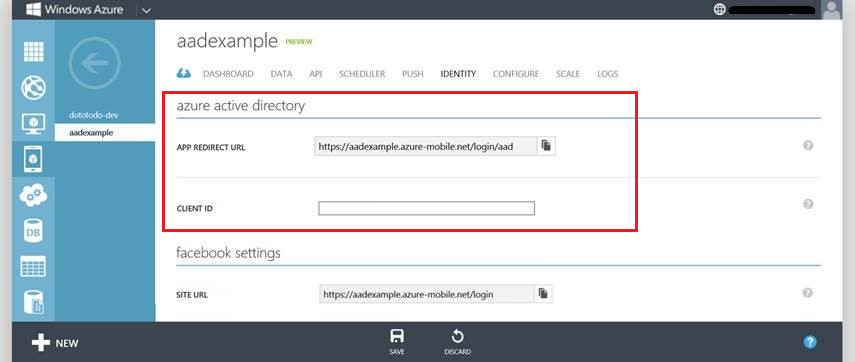Click the aadexample page title
The image size is (855, 362).
click(227, 41)
